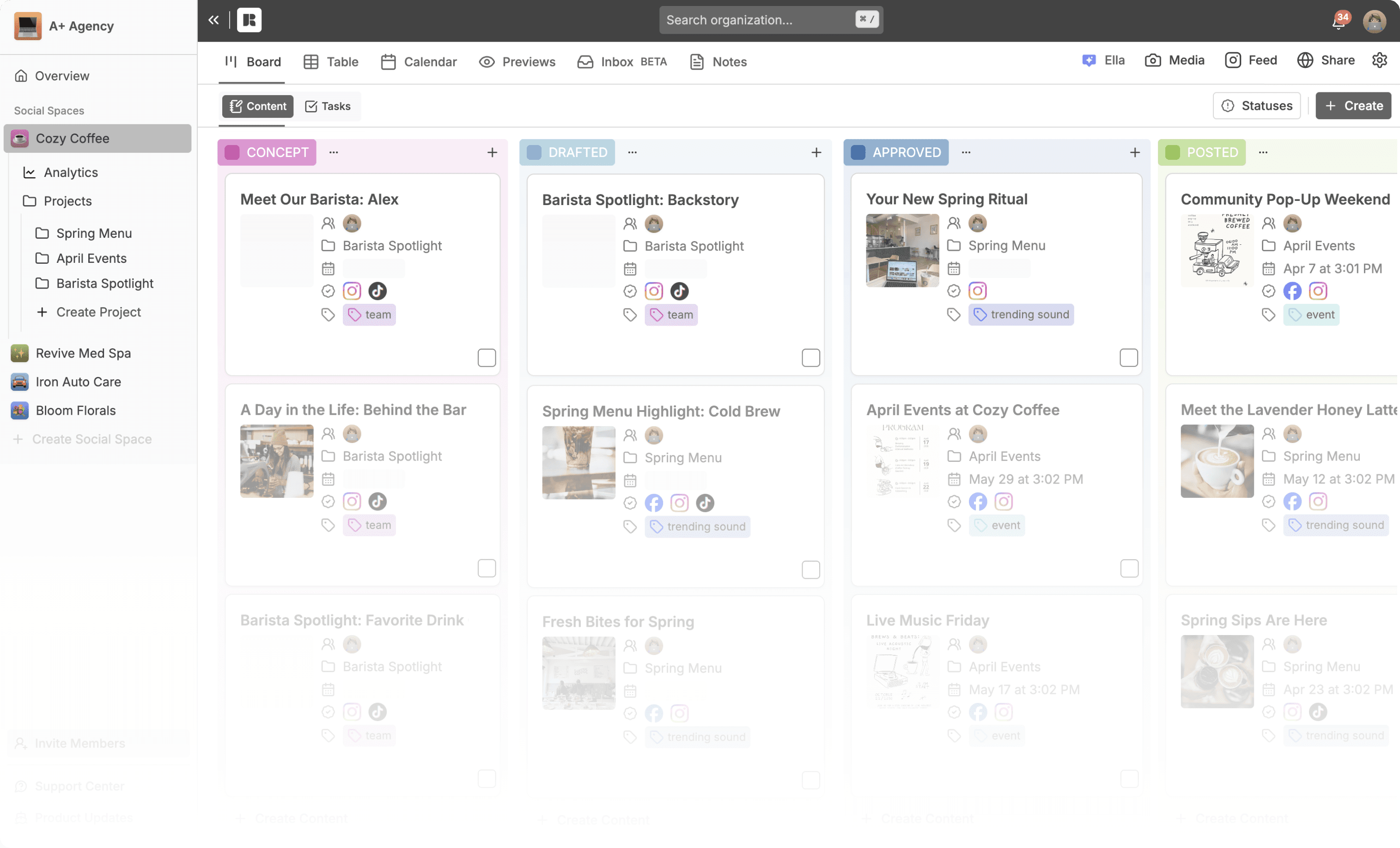The width and height of the screenshot is (1400, 848).
Task: Open CONCEPT column options menu
Action: [334, 152]
